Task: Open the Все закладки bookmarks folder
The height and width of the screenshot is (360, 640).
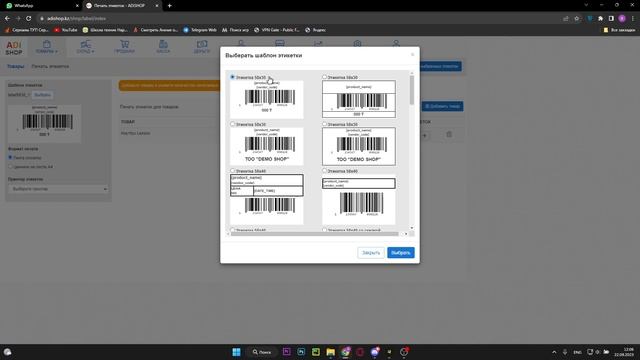Action: coord(620,30)
